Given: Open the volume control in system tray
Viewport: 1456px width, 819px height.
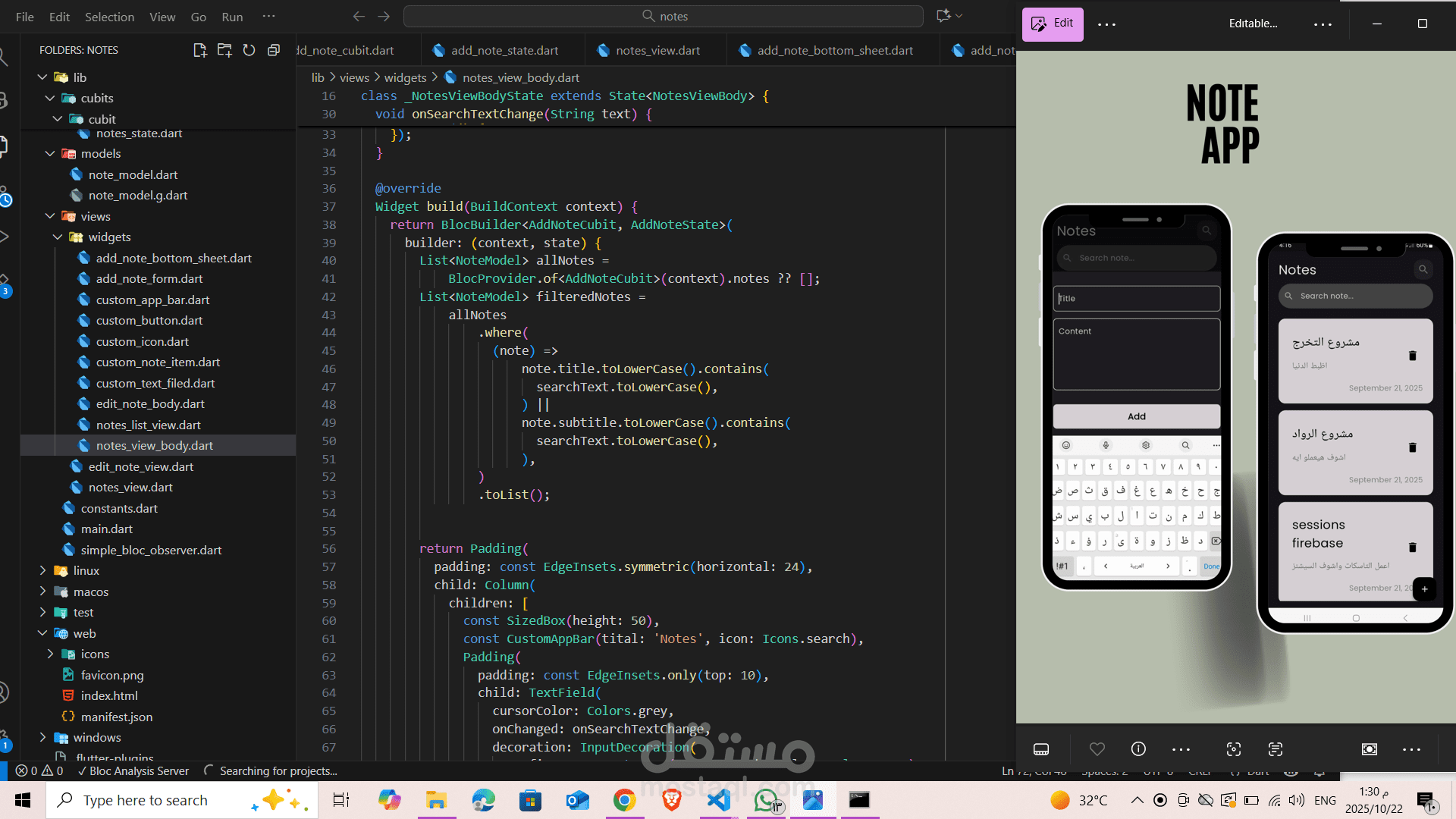Looking at the screenshot, I should click(1297, 800).
